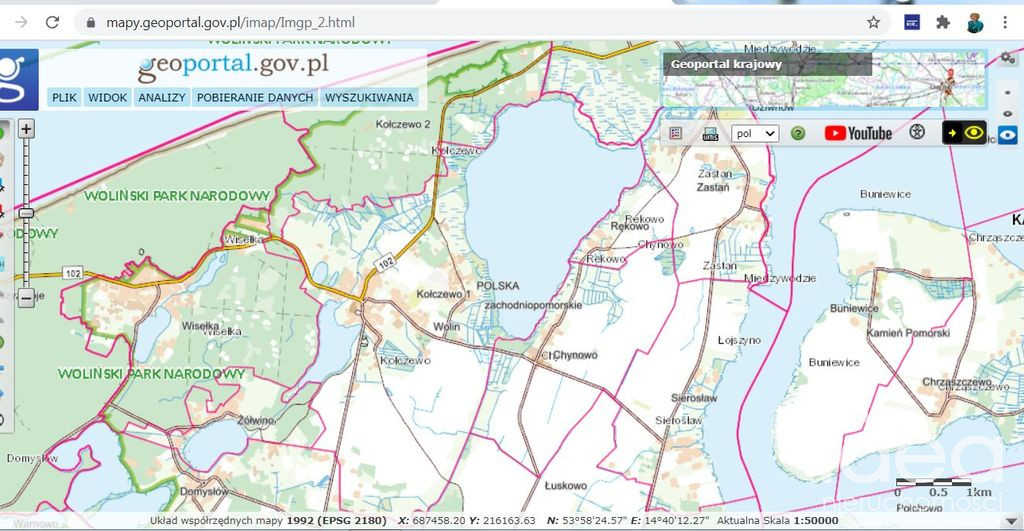Click the browser forward arrow
Screen dimensions: 1024x531
click(22, 22)
